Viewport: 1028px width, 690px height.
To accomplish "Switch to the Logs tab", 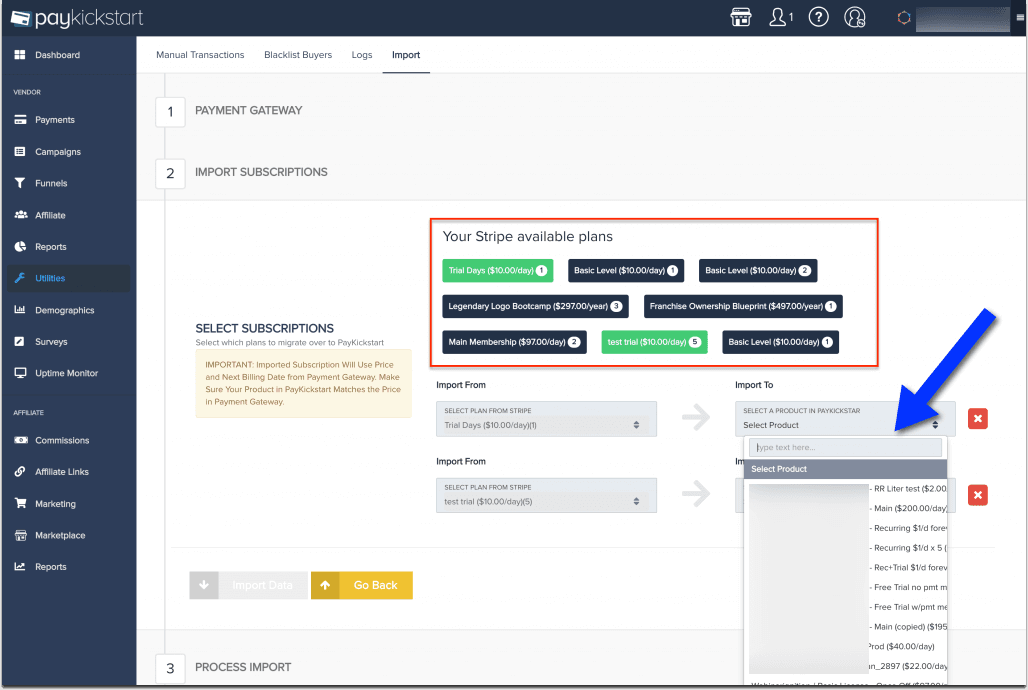I will pyautogui.click(x=361, y=54).
